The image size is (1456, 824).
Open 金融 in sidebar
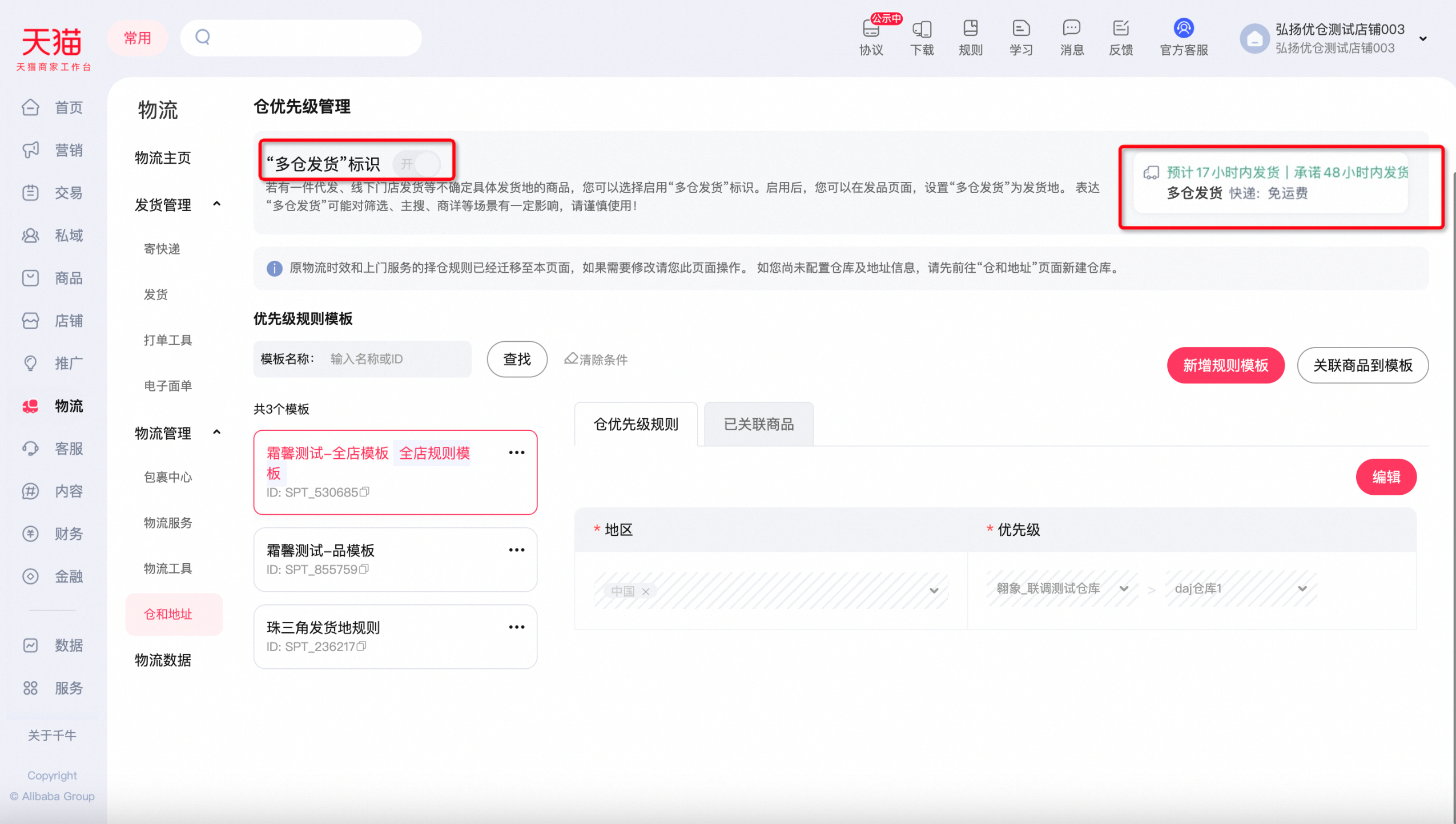click(x=53, y=576)
